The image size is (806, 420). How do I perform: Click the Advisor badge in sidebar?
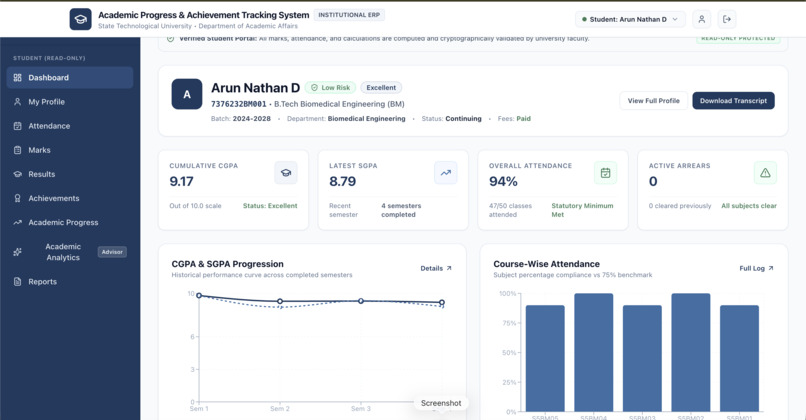point(112,252)
